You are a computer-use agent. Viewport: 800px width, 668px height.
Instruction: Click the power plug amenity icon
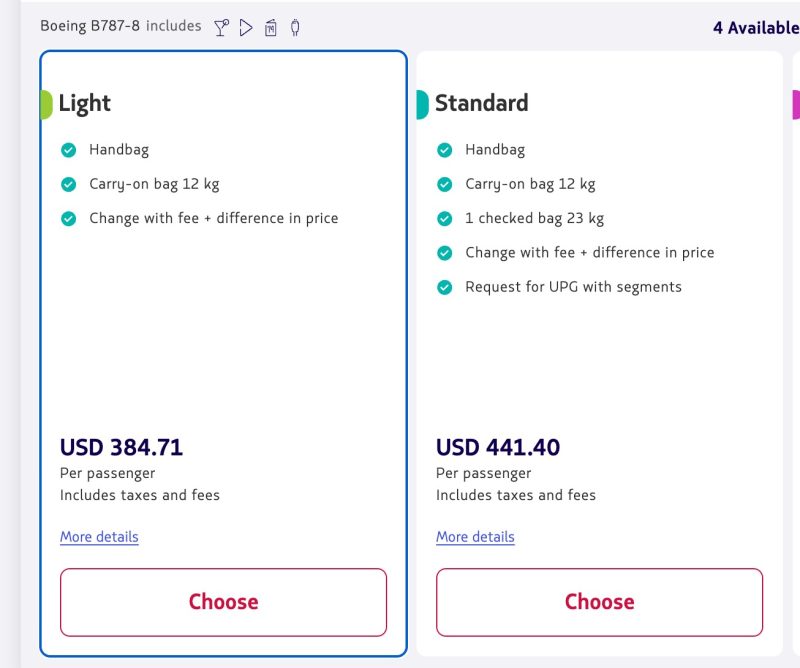click(x=295, y=27)
